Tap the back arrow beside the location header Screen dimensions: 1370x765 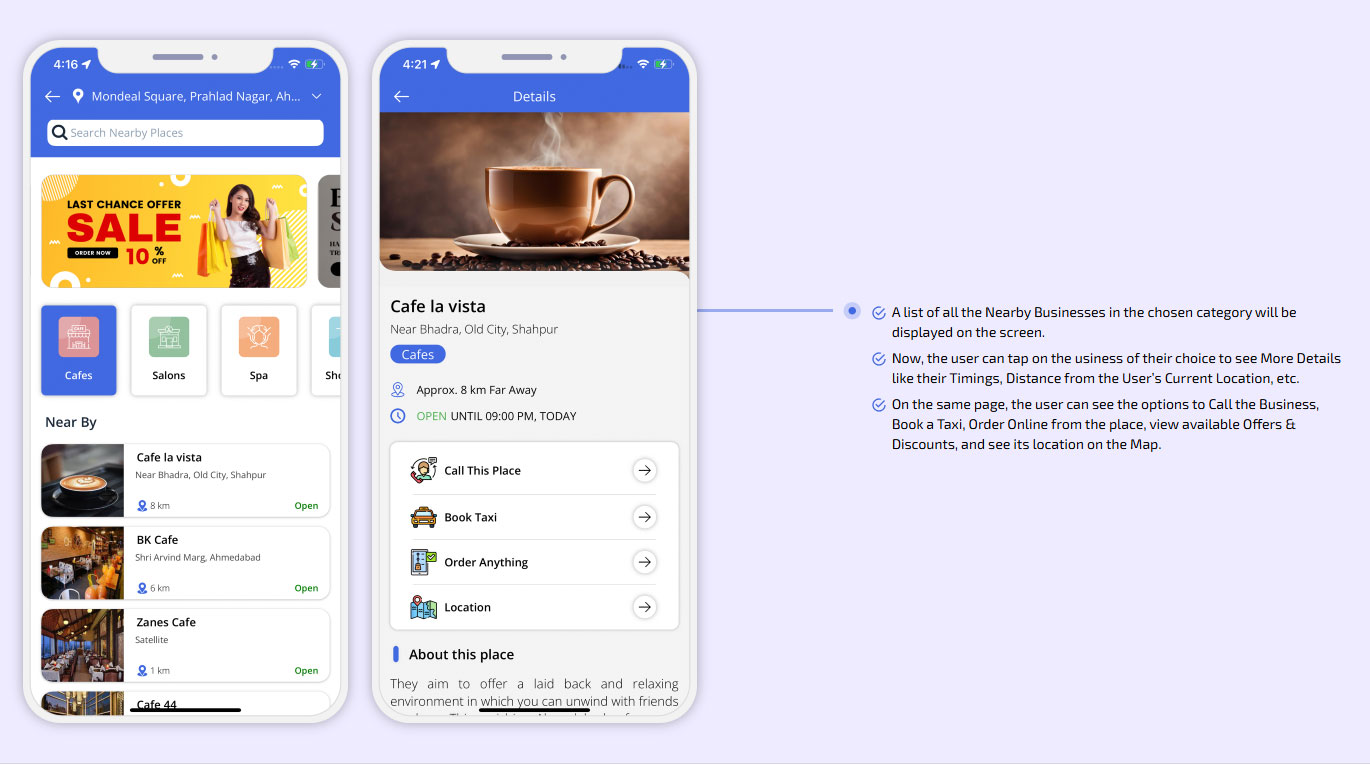53,97
